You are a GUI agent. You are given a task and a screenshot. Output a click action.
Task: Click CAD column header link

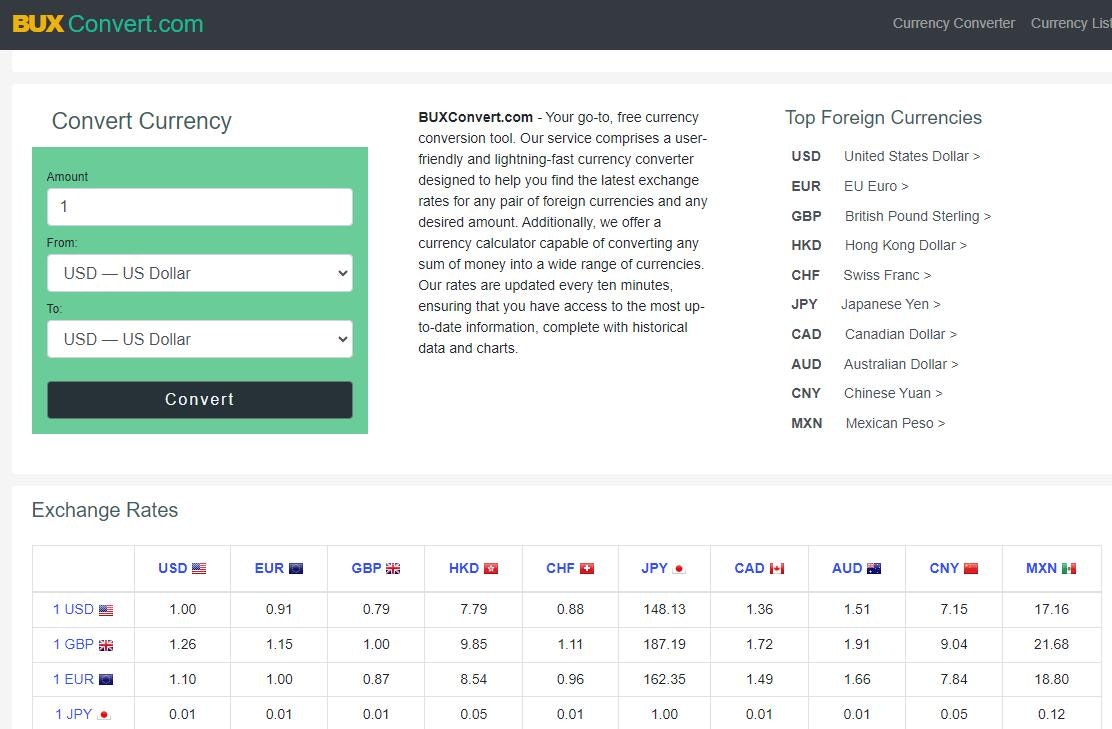click(x=750, y=568)
